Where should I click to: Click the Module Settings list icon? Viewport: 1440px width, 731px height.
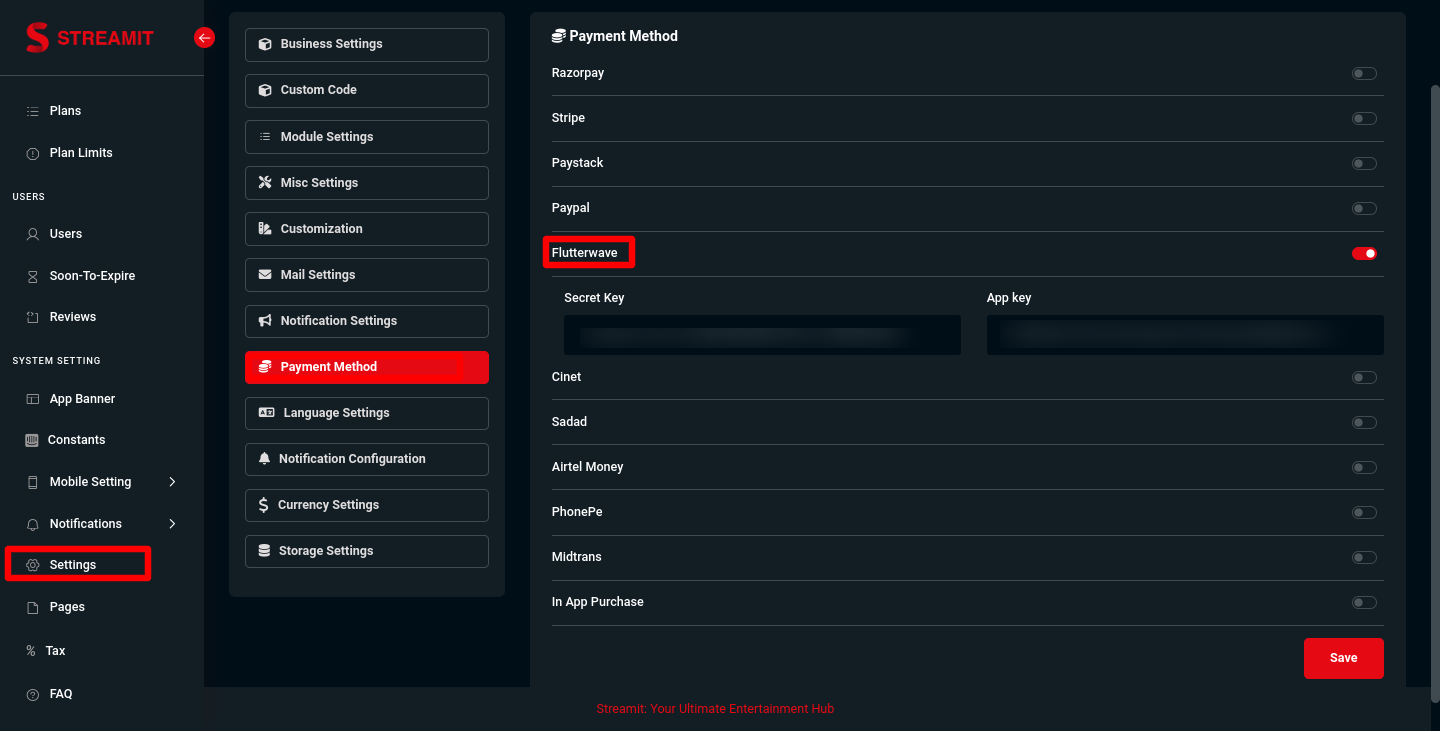point(265,137)
